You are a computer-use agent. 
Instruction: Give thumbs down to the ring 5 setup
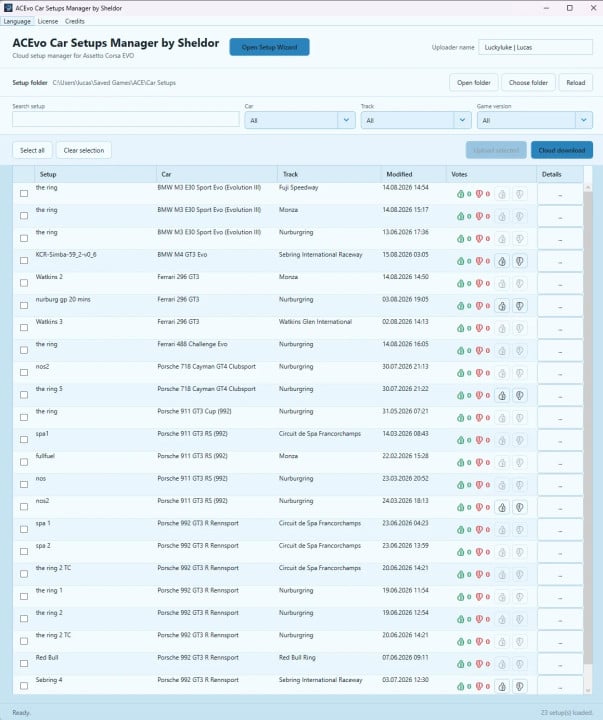tap(519, 395)
